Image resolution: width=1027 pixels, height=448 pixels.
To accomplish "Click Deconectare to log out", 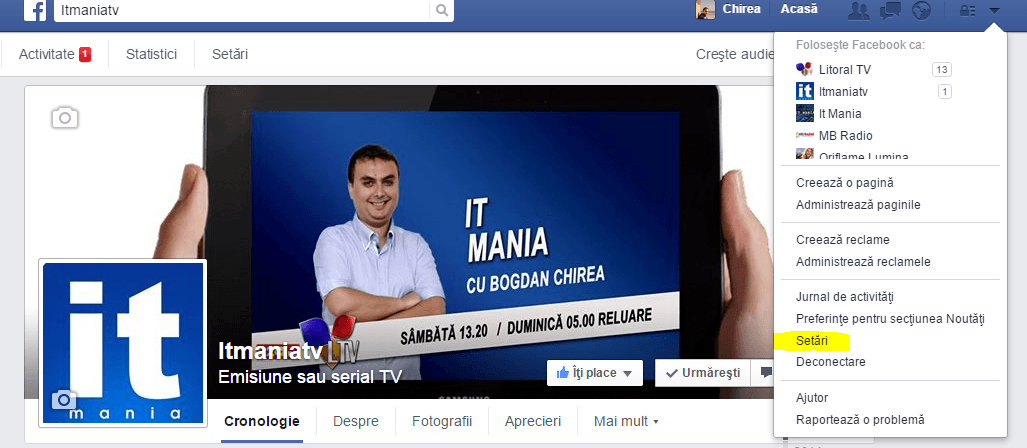I will [830, 362].
